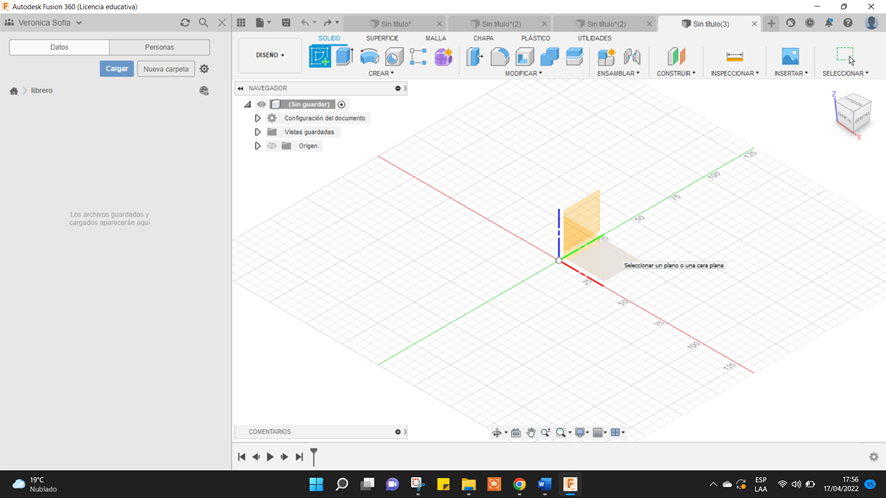Open the INSERTAR dropdown menu

pos(791,73)
